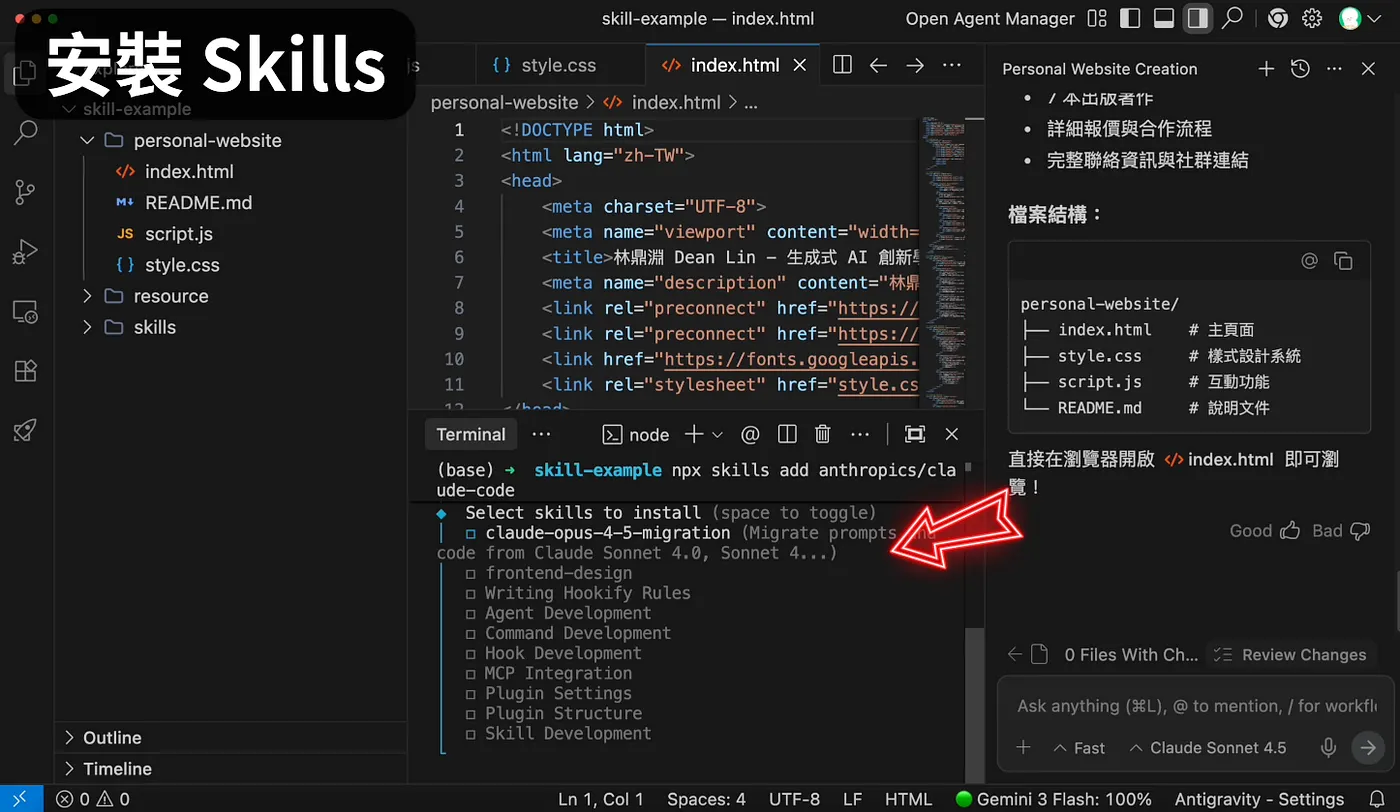Select the Terminal panel tab
The width and height of the screenshot is (1400, 812).
tap(471, 434)
